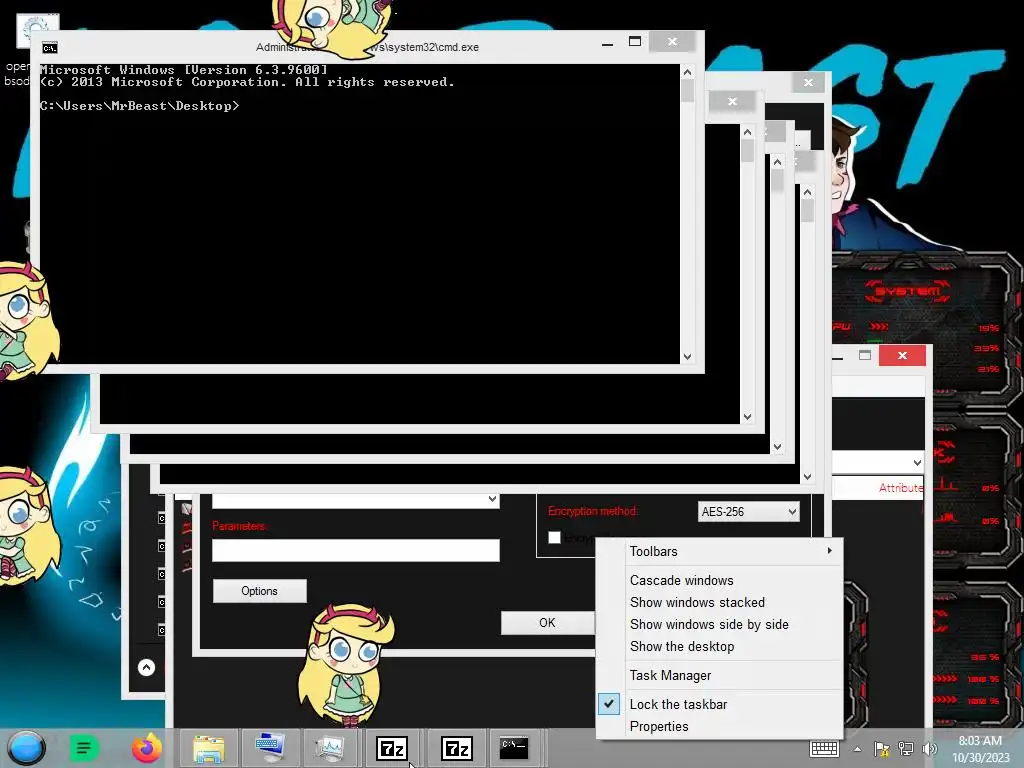This screenshot has width=1024, height=768.
Task: Click the up arrow of front cmd scrollbar
Action: pos(687,71)
